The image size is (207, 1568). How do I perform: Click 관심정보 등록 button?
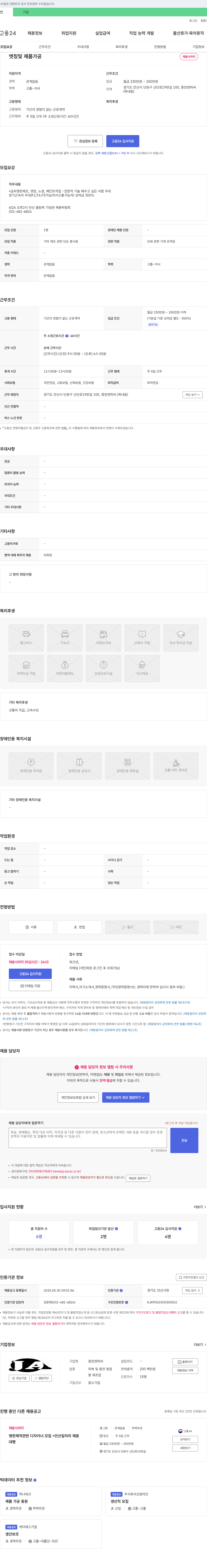85,141
